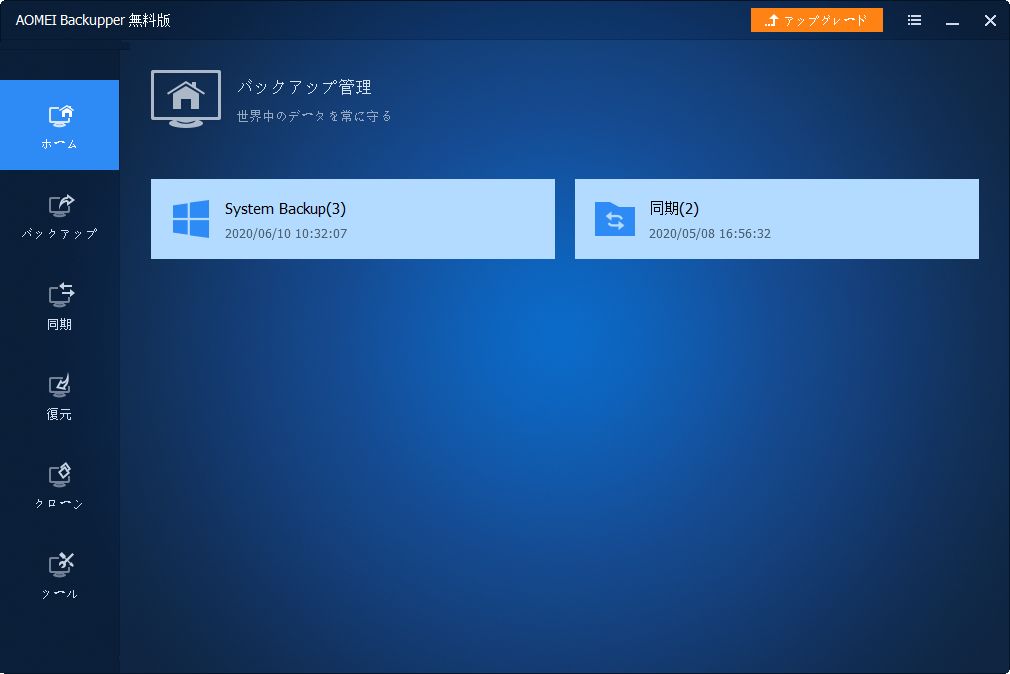This screenshot has width=1010, height=674.
Task: Open the System Backup(3) task card
Action: point(353,219)
